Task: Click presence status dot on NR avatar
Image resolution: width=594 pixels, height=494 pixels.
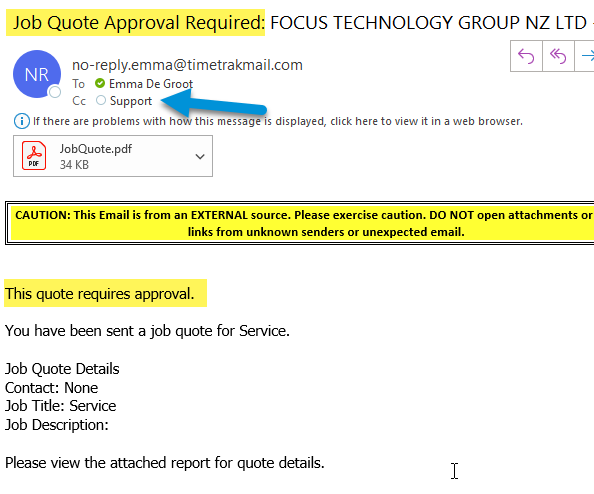Action: point(55,92)
